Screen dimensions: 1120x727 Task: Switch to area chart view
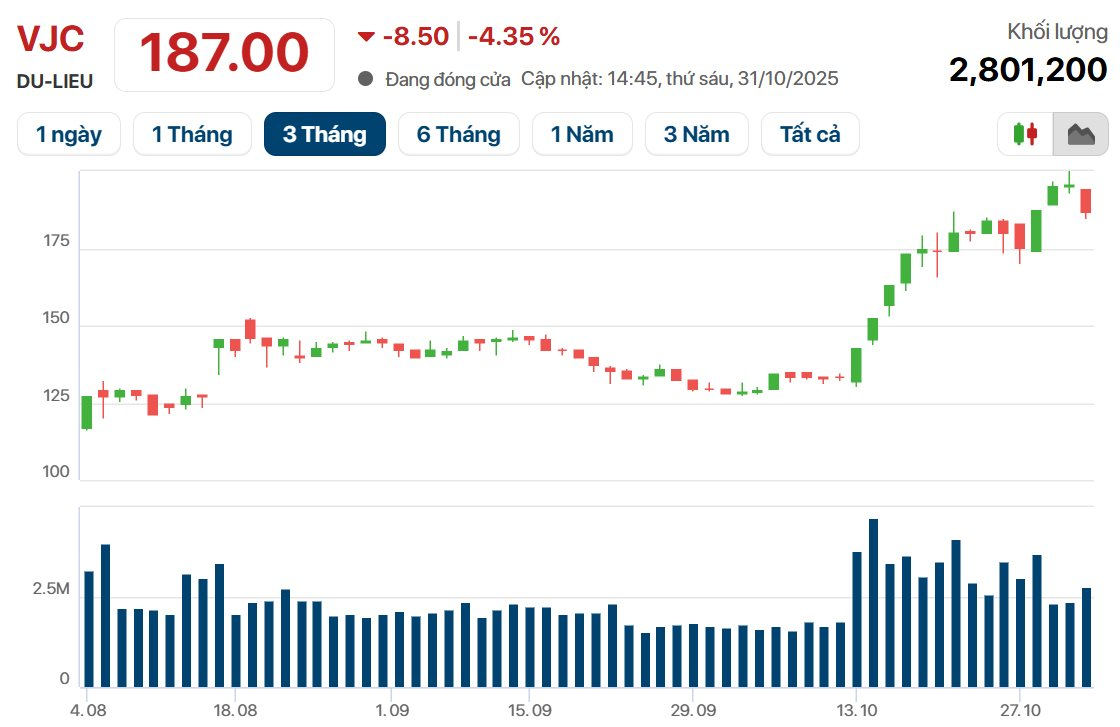(1081, 134)
